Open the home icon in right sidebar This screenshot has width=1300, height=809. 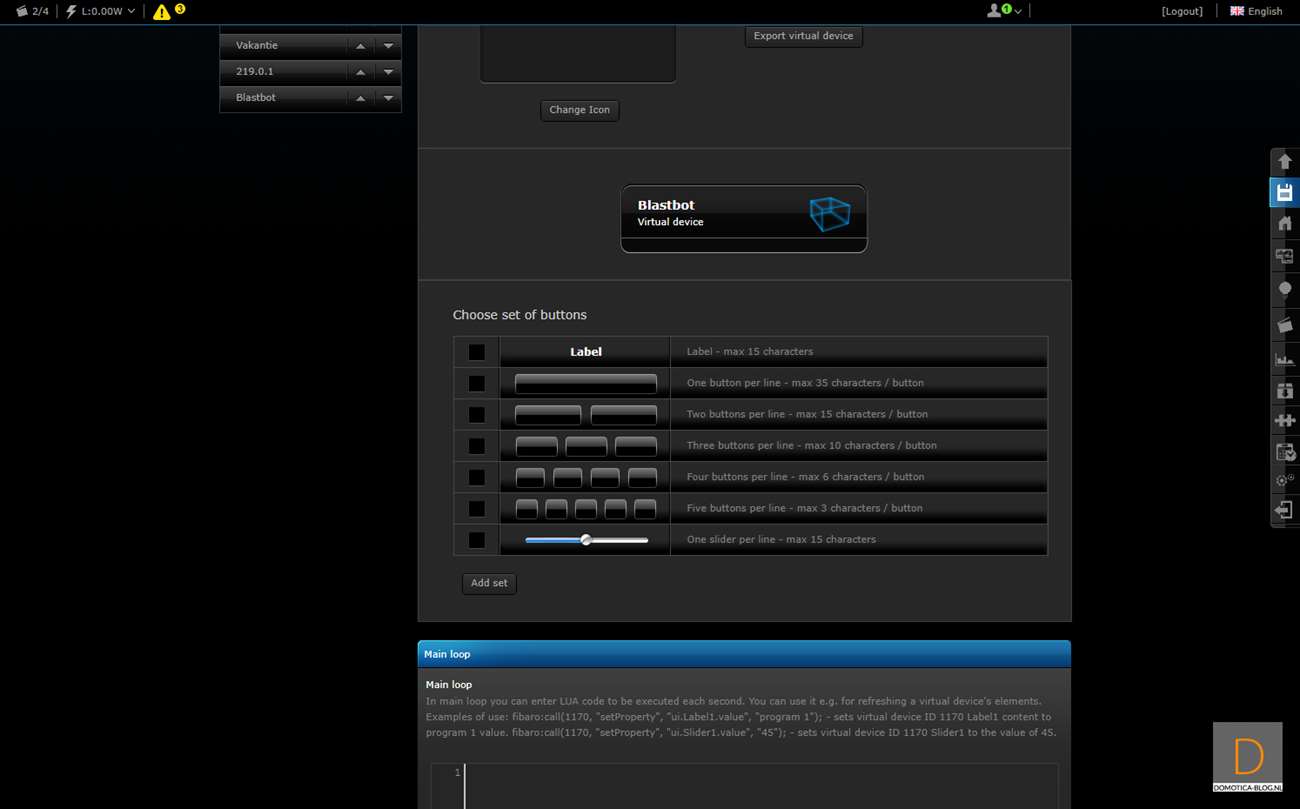click(1284, 224)
